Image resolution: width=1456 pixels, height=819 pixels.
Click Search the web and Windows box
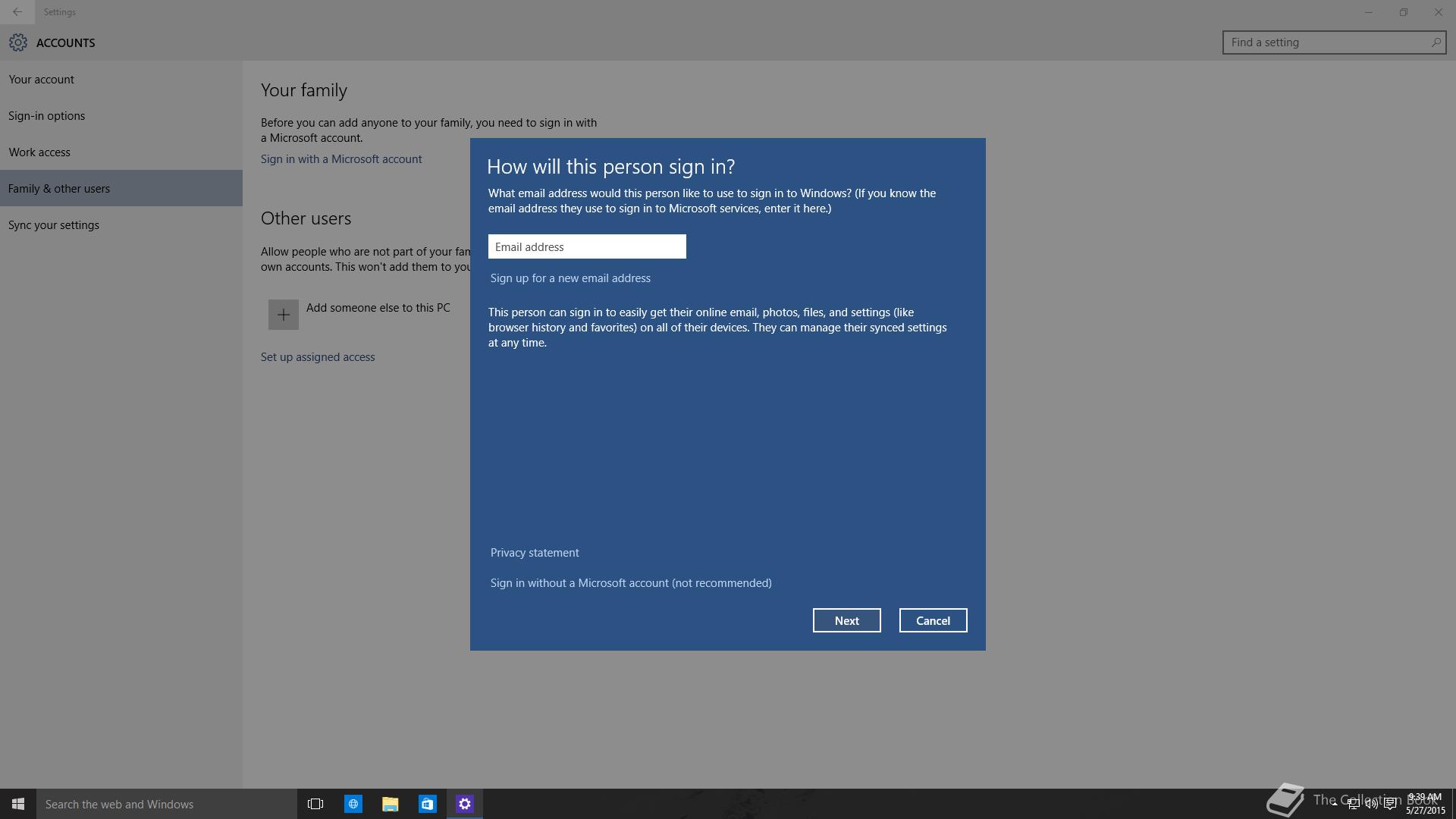click(167, 804)
